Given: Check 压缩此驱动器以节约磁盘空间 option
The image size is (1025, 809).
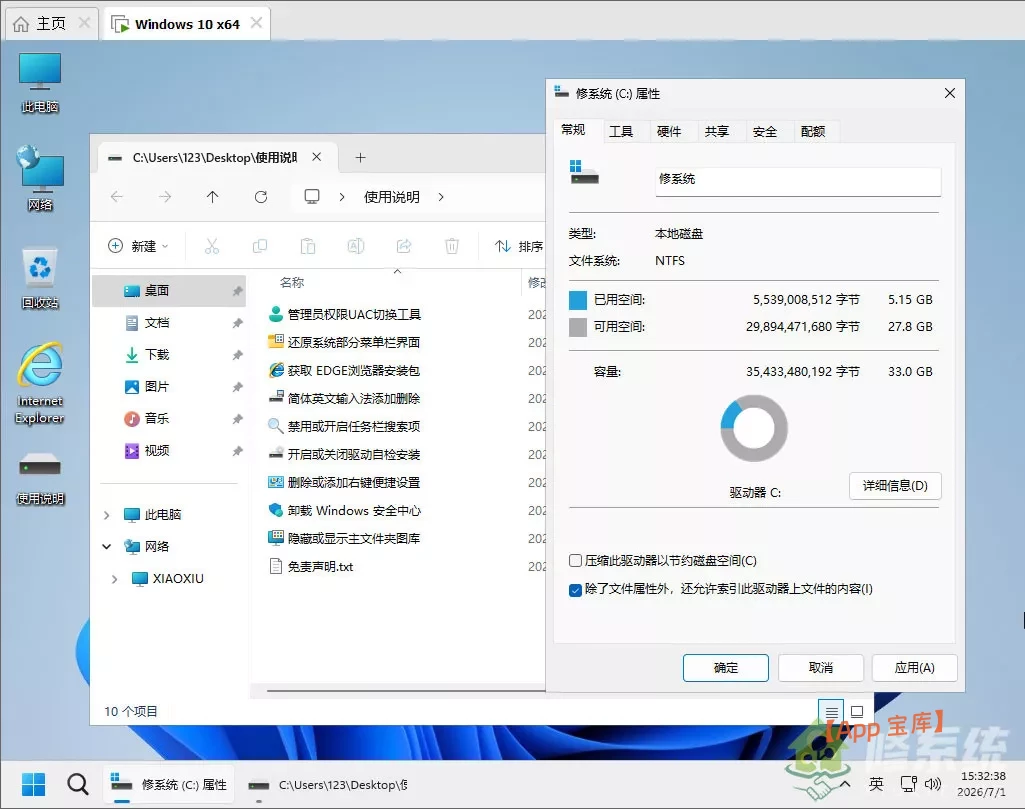Looking at the screenshot, I should (575, 561).
